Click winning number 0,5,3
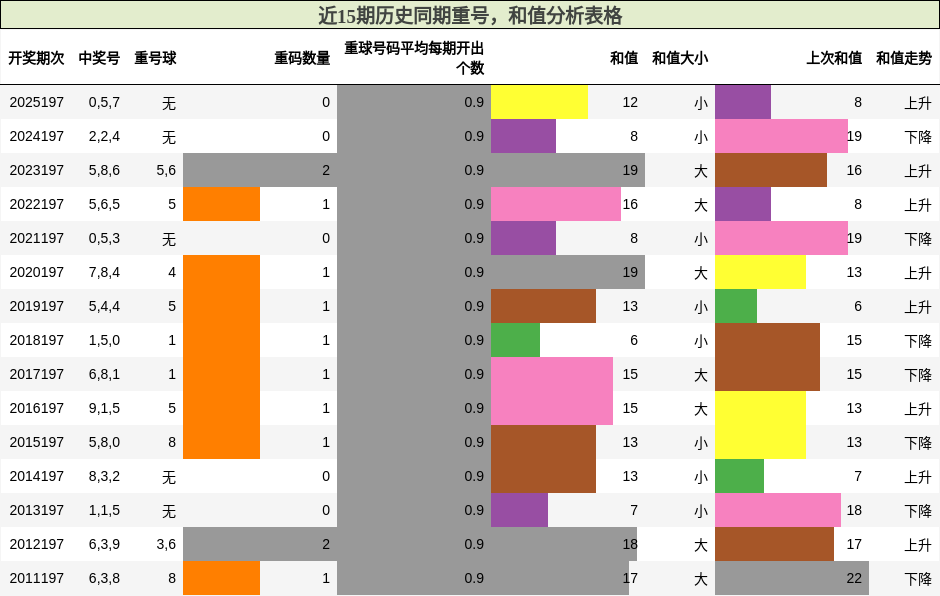 pyautogui.click(x=104, y=239)
